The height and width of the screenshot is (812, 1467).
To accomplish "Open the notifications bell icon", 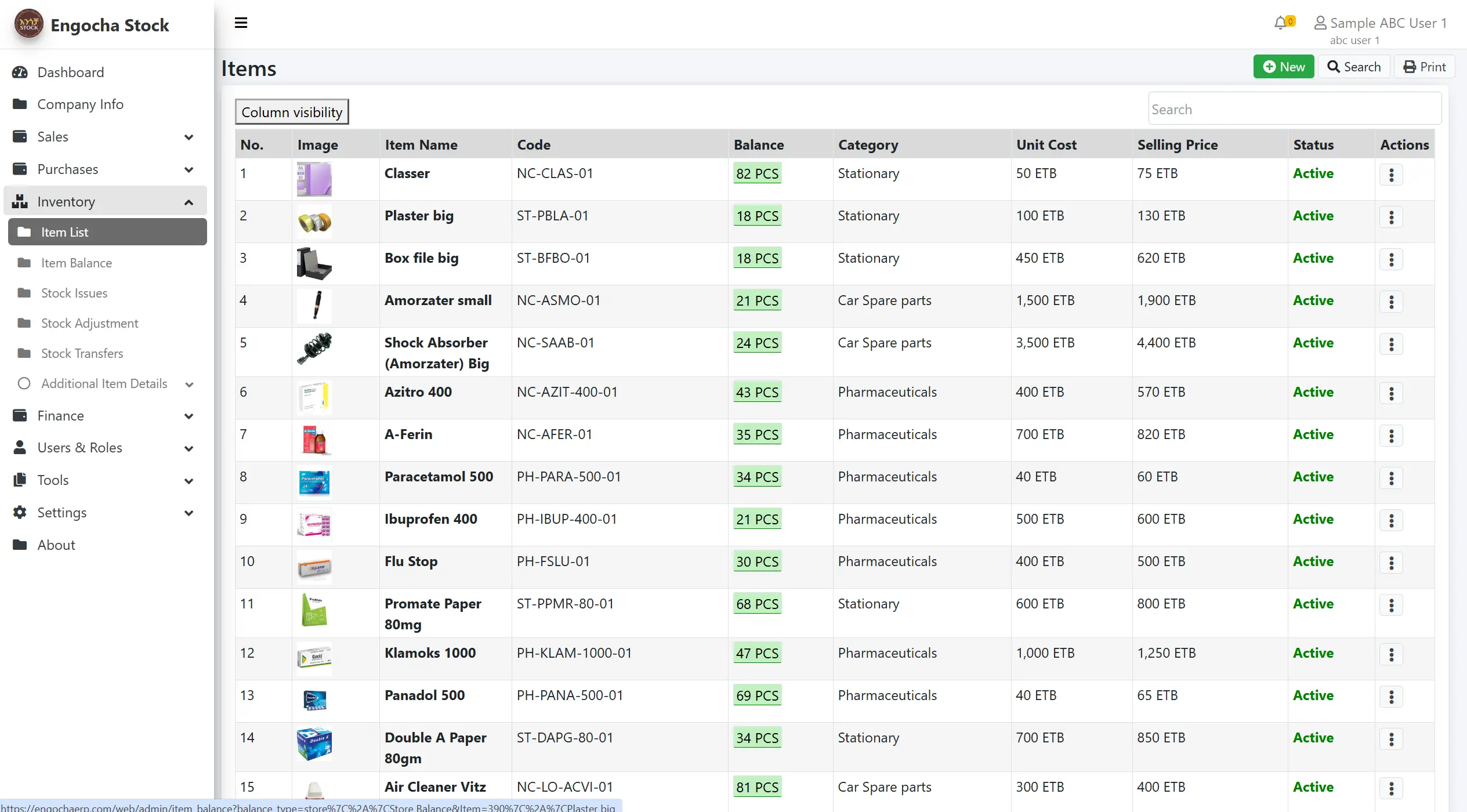I will pyautogui.click(x=1280, y=23).
